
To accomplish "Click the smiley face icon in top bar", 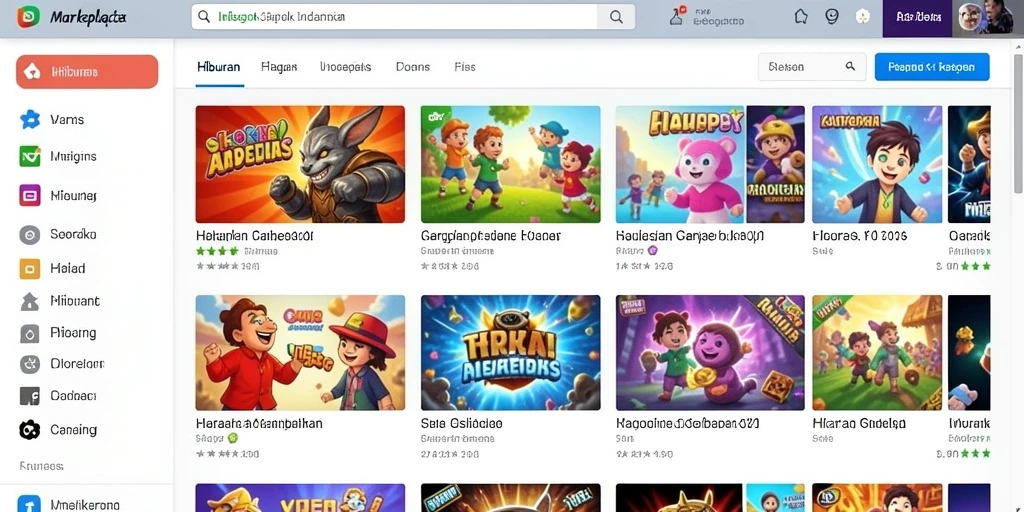I will (x=832, y=16).
